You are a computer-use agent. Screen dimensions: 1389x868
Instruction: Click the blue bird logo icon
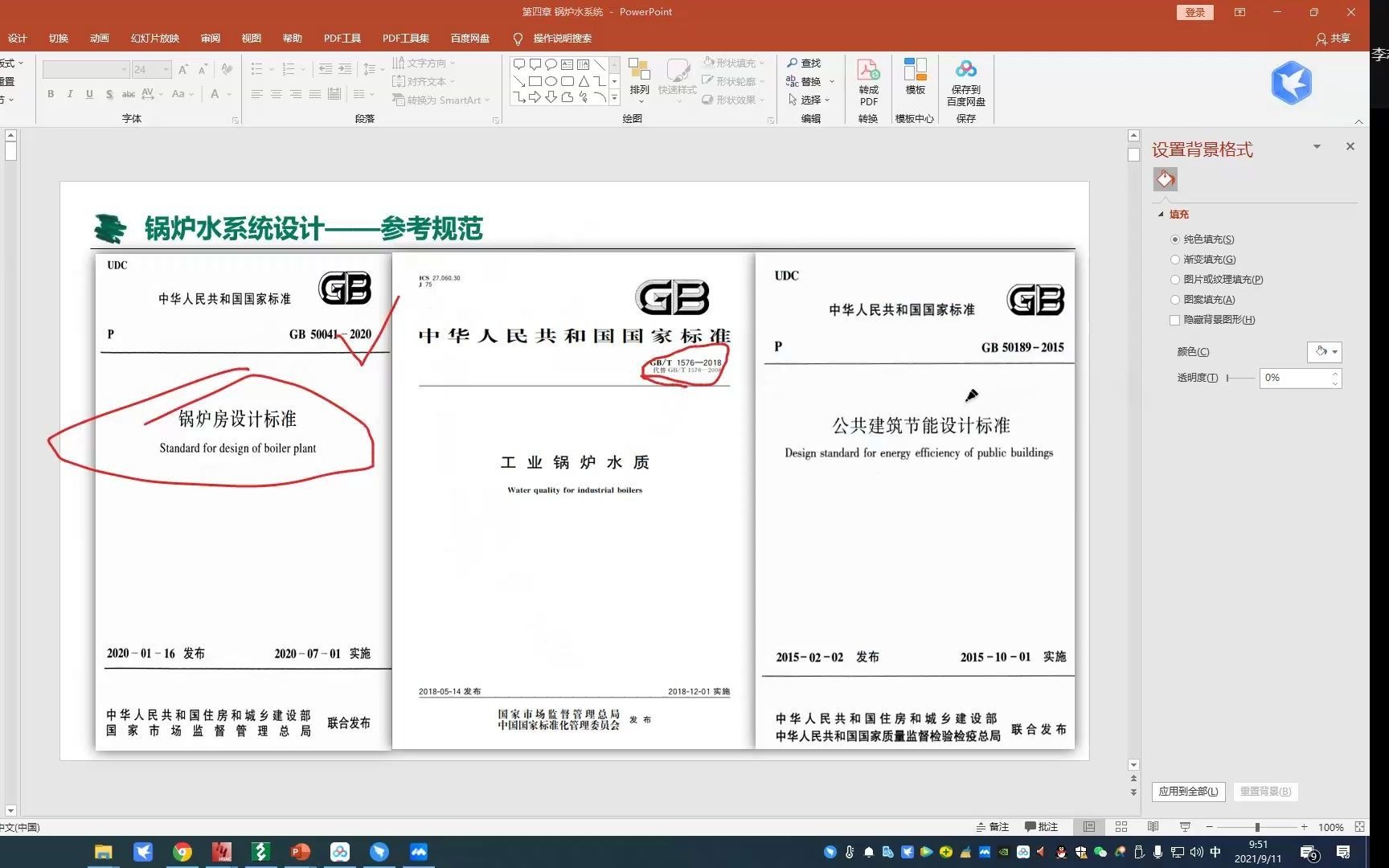point(1291,82)
